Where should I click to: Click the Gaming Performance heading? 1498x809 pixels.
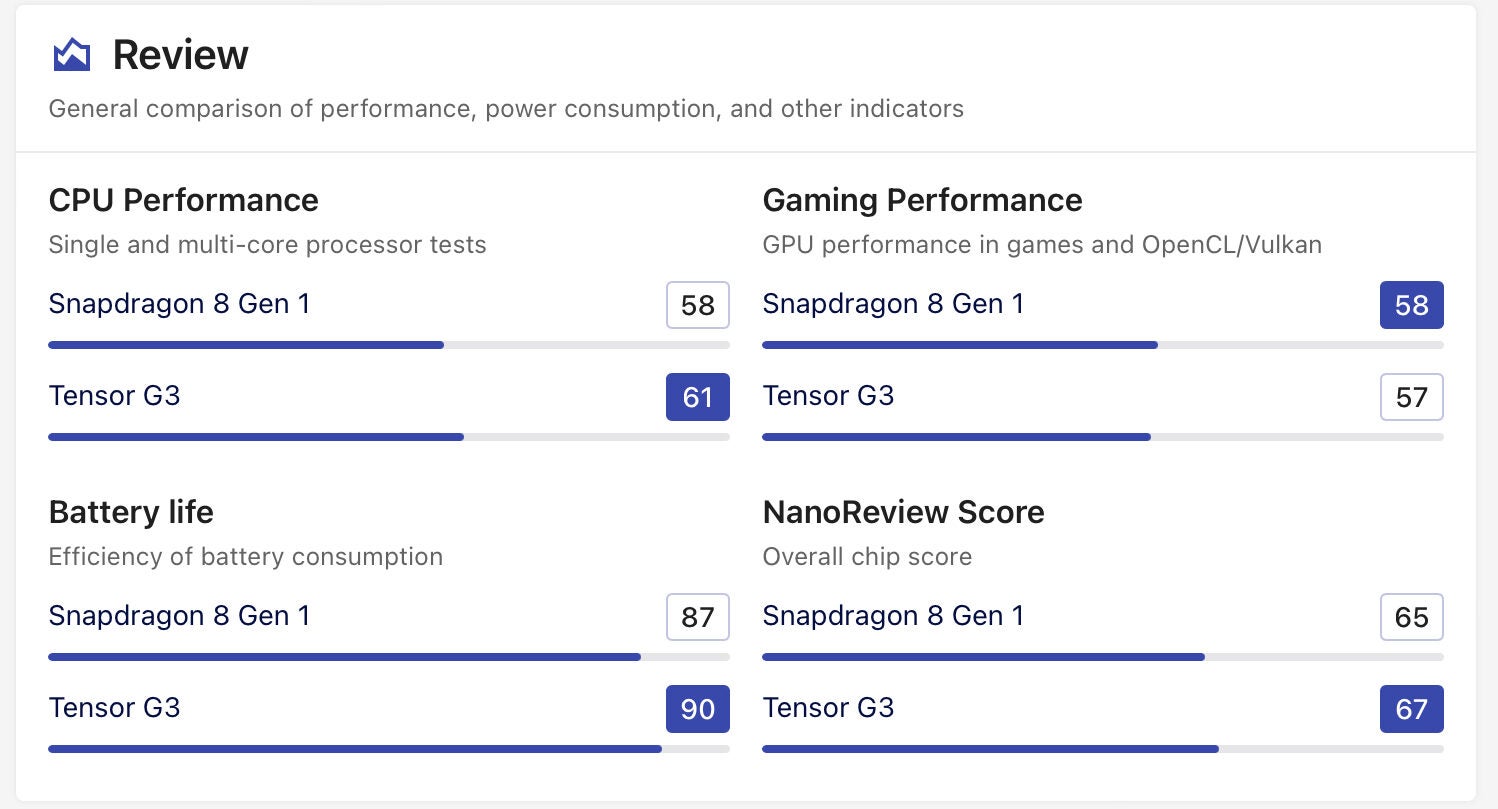click(922, 200)
